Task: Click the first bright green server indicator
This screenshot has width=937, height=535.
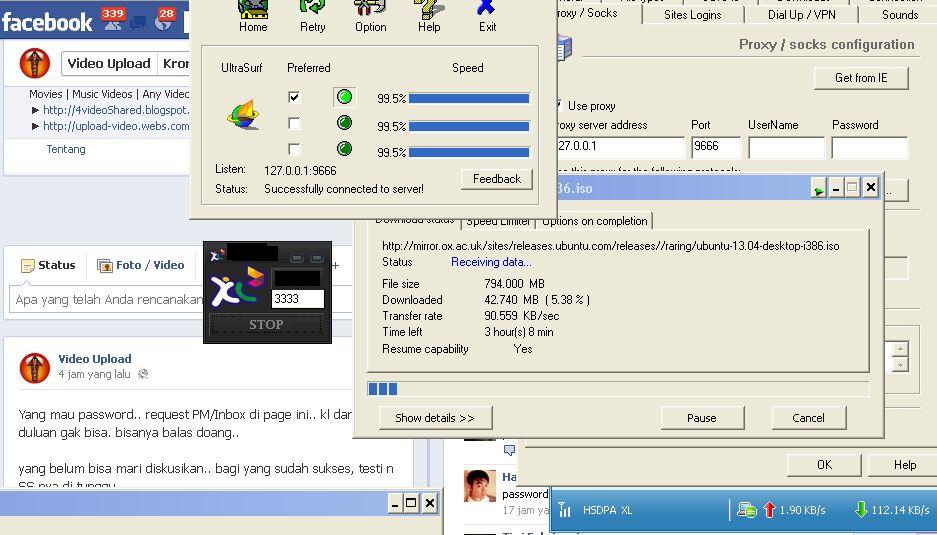Action: (344, 97)
